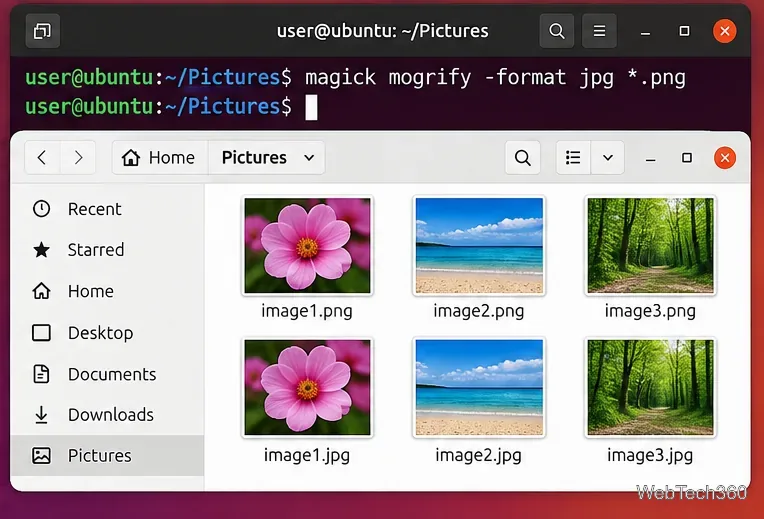Image resolution: width=764 pixels, height=519 pixels.
Task: Open Downloads in the sidebar
Action: click(x=107, y=415)
